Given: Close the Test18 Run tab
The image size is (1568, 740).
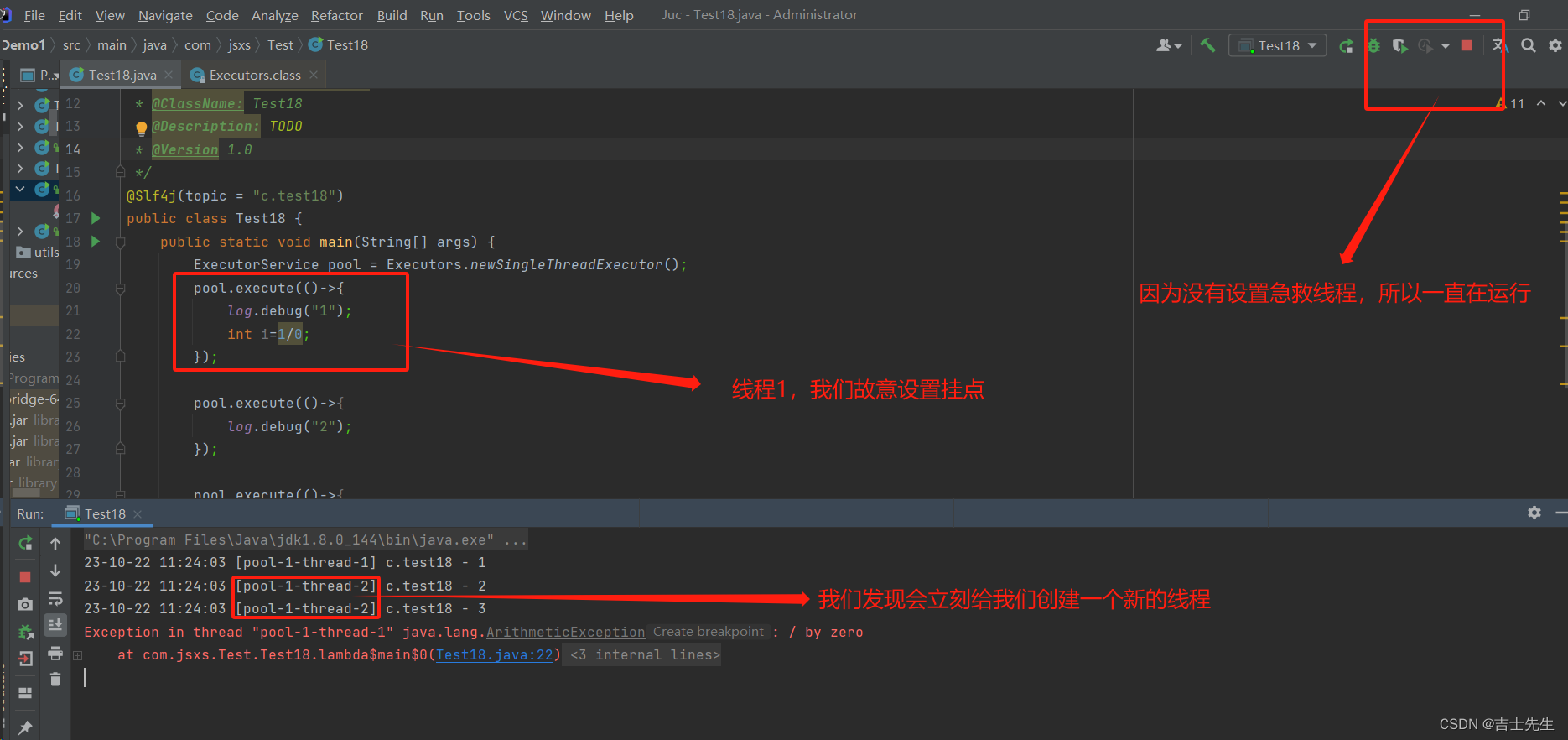Looking at the screenshot, I should 138,513.
